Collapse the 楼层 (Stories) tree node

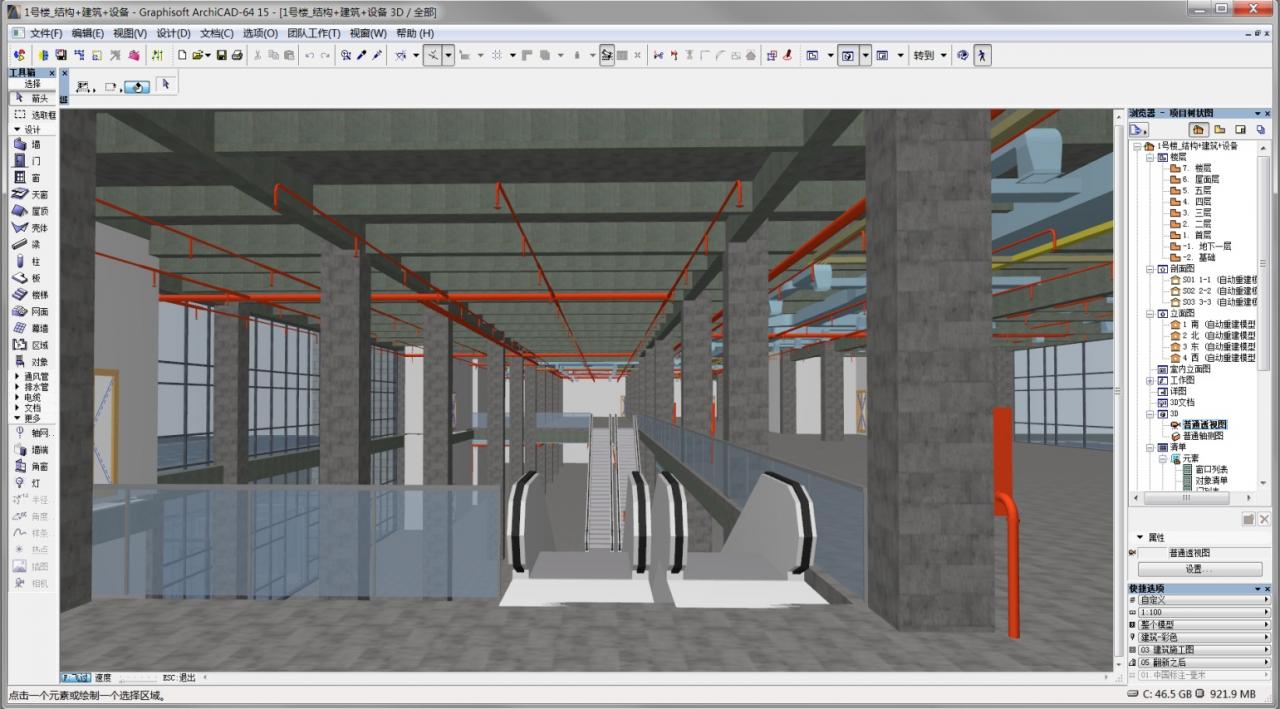[1150, 157]
